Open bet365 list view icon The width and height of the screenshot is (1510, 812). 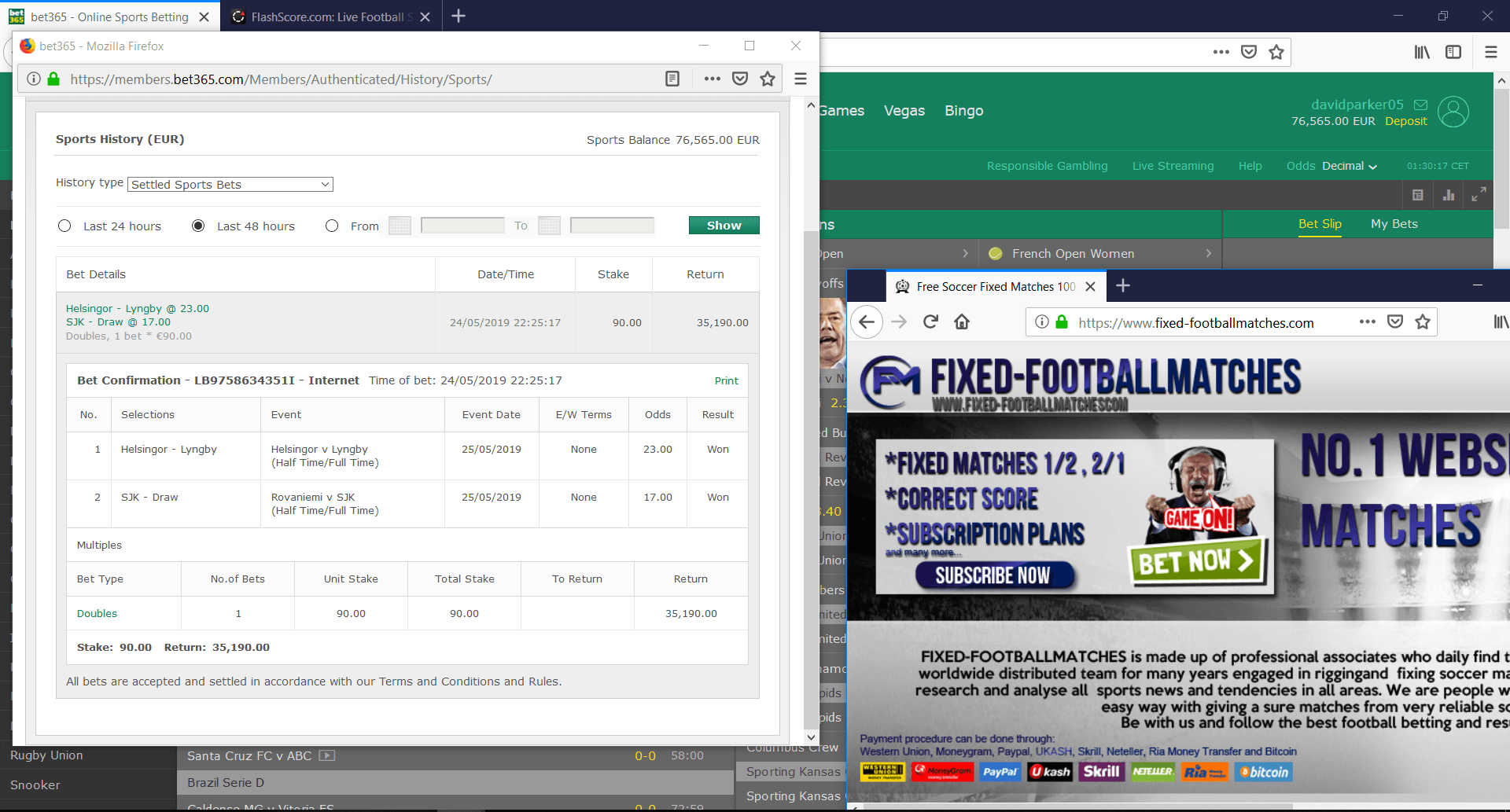tap(1418, 195)
